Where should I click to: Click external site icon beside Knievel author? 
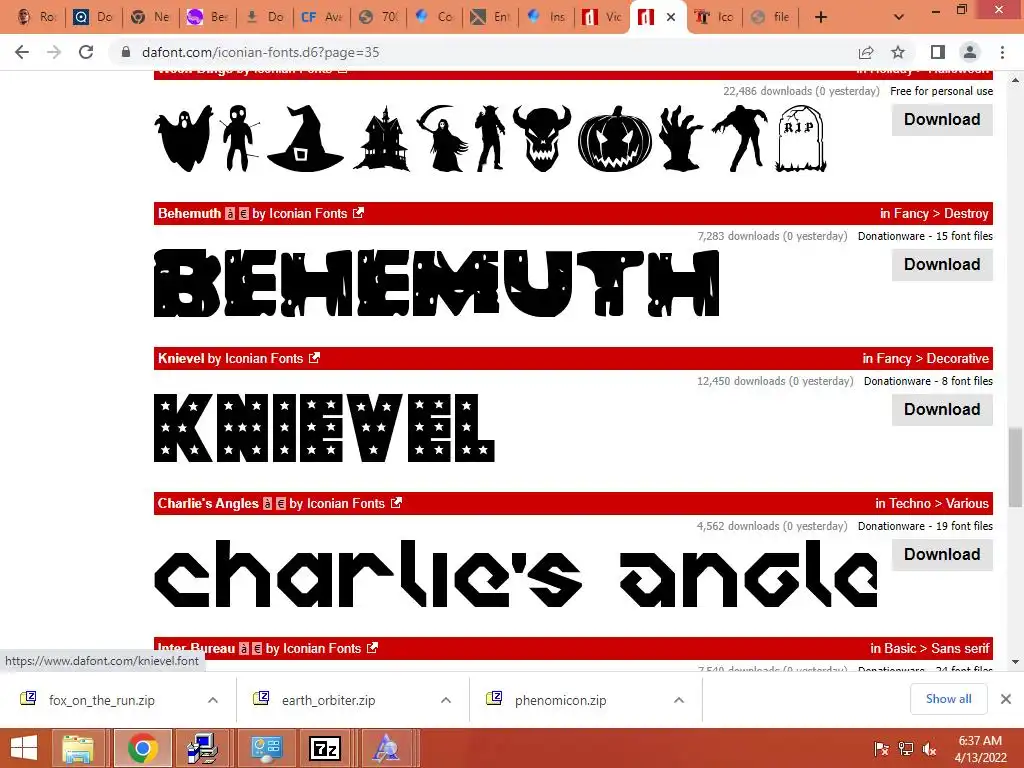pos(314,358)
